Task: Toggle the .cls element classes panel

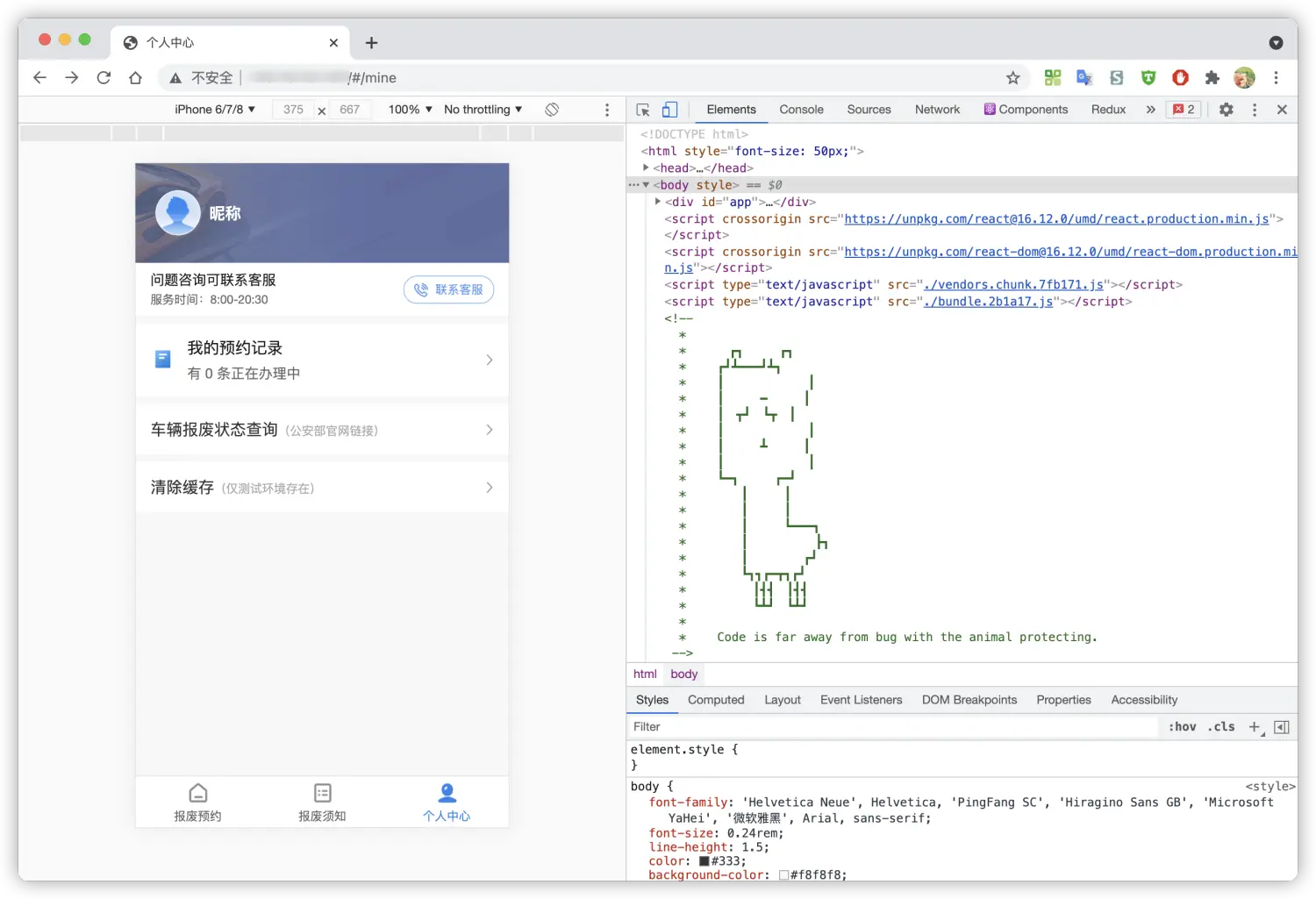Action: click(1221, 727)
